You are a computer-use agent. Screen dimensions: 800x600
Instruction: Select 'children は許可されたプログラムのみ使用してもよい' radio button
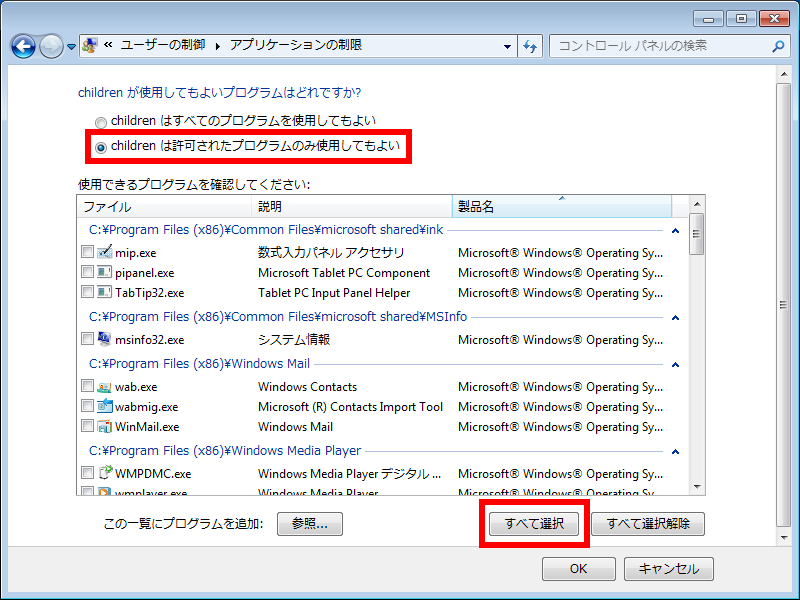point(101,147)
